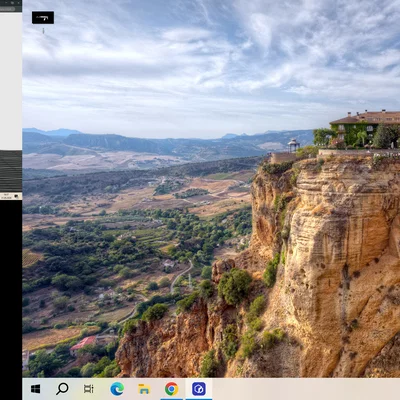400x400 pixels.
Task: Open taskbar Search magnifier
Action: (x=62, y=389)
